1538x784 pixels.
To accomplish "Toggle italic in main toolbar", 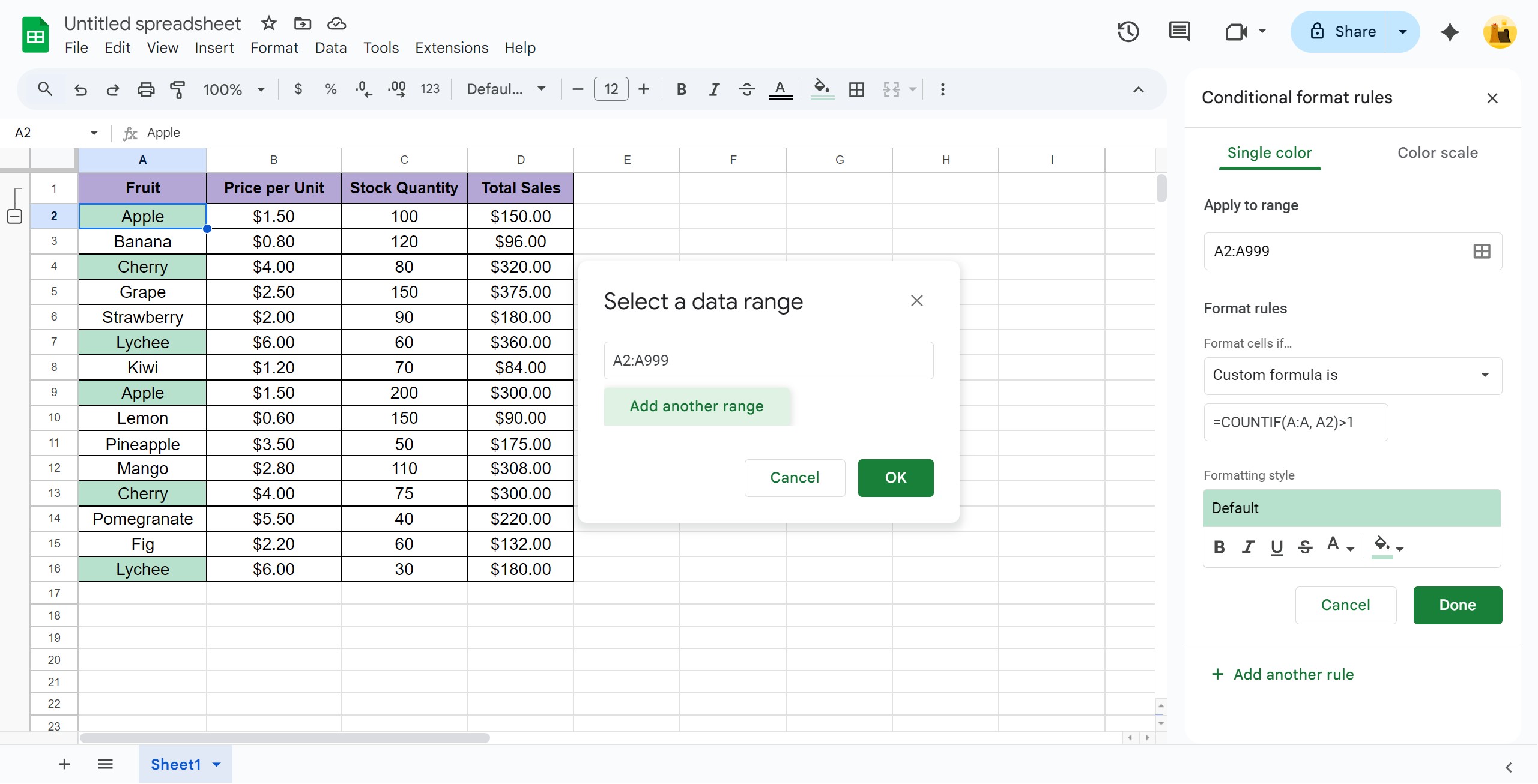I will pyautogui.click(x=714, y=89).
